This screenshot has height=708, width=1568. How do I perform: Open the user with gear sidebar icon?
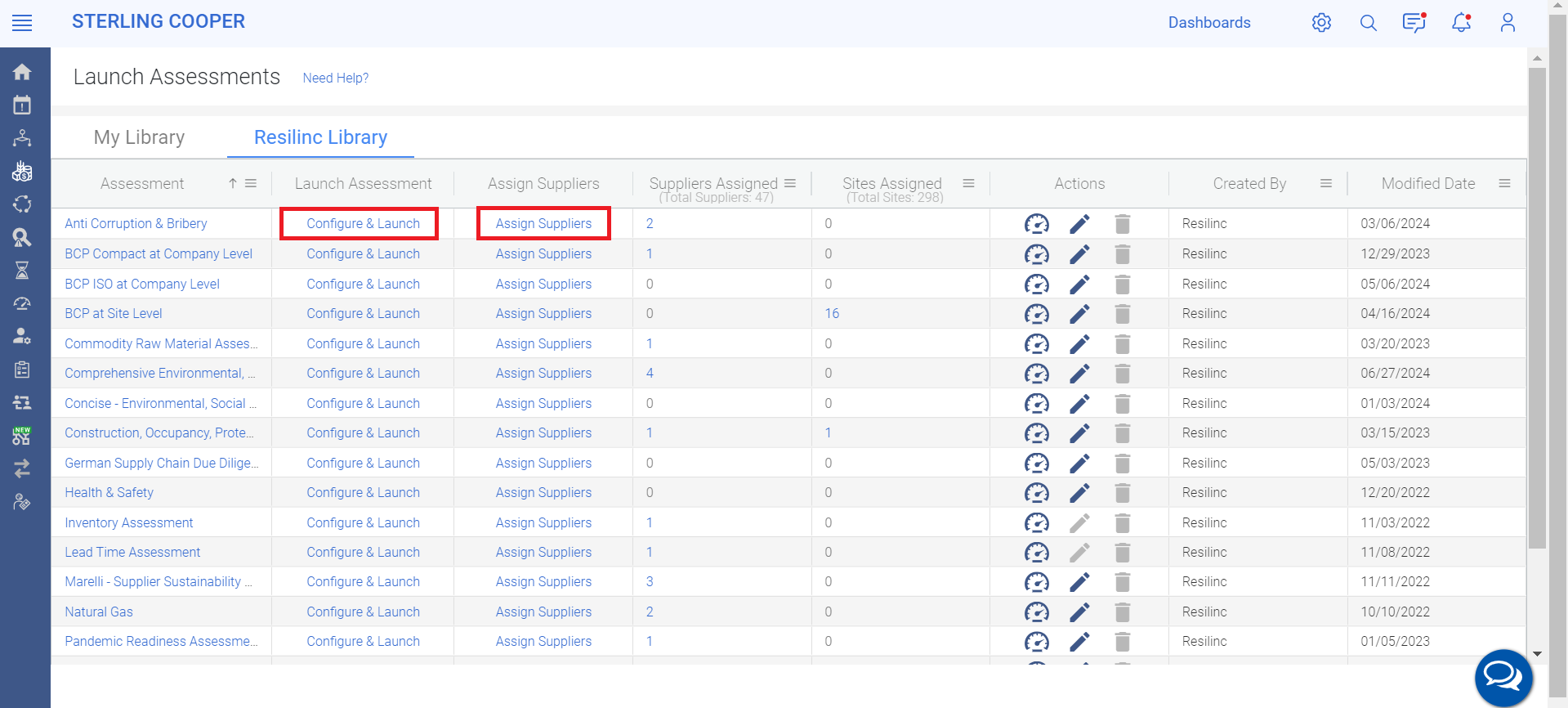22,336
